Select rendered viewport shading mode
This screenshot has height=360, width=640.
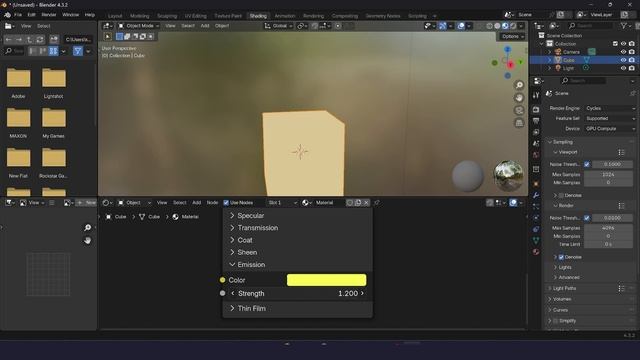point(513,26)
